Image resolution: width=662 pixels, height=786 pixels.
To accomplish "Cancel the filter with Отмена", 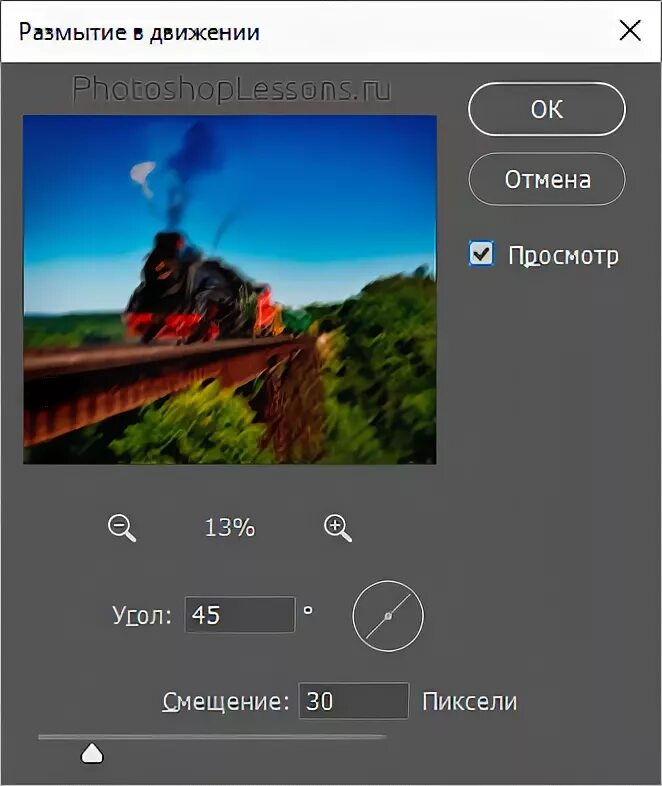I will coord(547,179).
